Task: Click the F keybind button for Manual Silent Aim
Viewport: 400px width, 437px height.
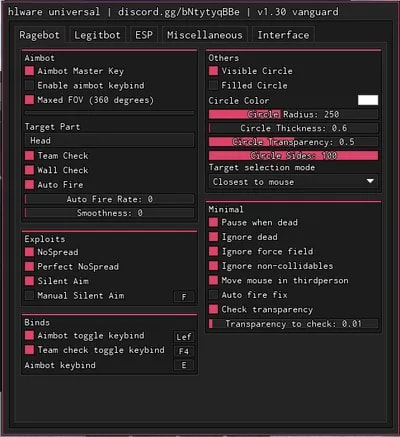Action: click(184, 297)
